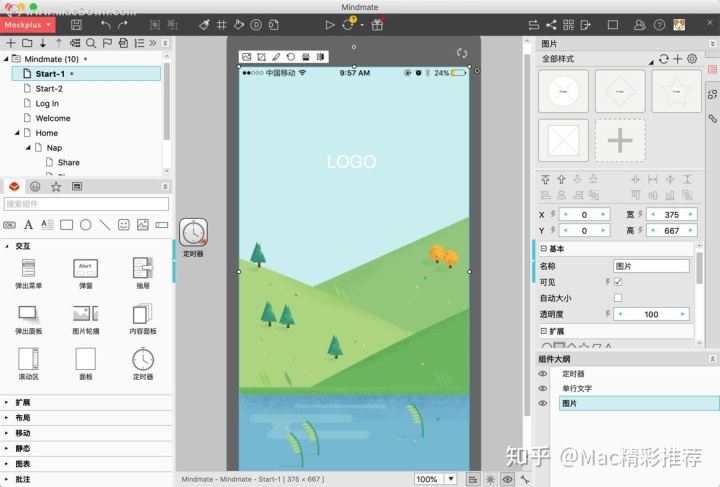The image size is (720, 487).
Task: Undo the last action
Action: [105, 25]
